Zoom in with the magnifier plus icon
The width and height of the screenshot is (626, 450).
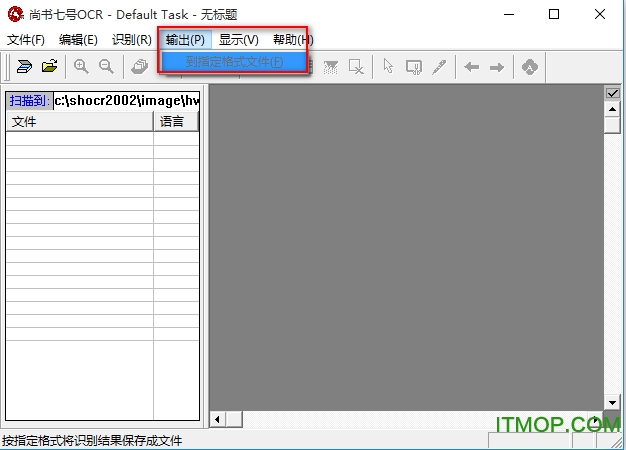click(81, 67)
